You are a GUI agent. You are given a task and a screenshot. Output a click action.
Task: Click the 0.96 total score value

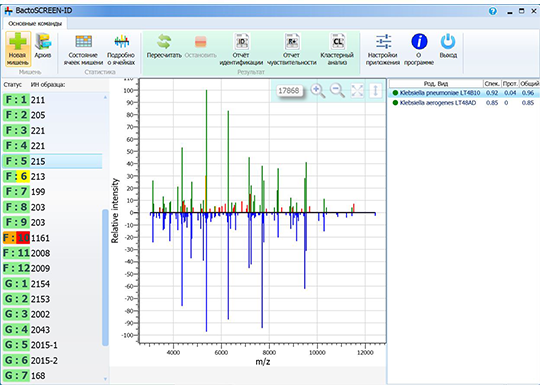pos(528,93)
